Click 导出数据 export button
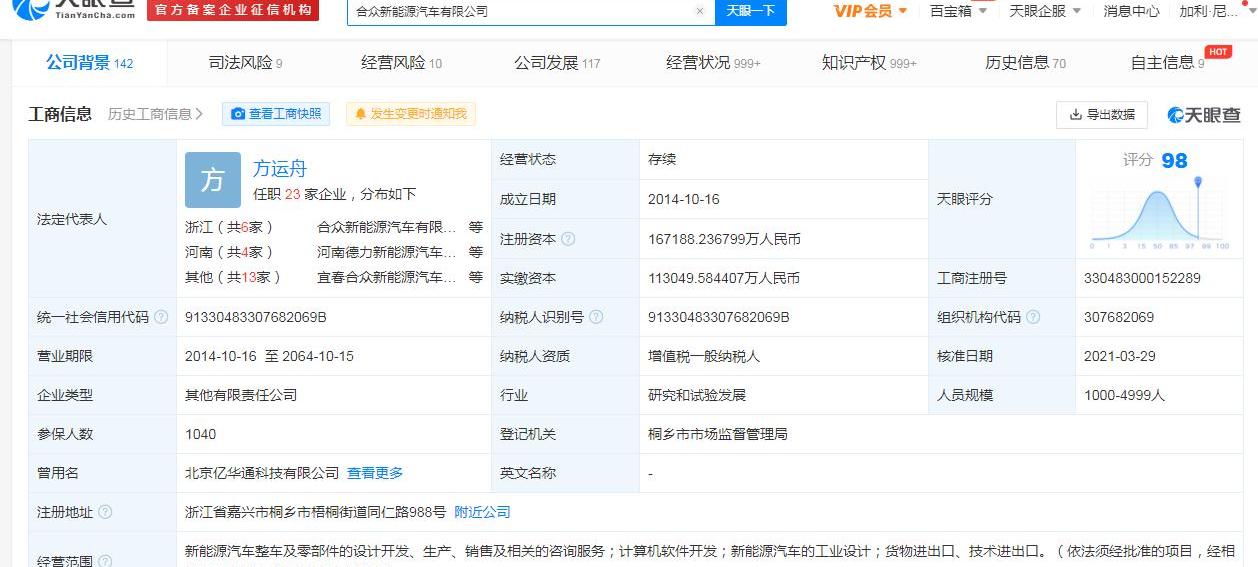This screenshot has height=567, width=1258. tap(1102, 115)
